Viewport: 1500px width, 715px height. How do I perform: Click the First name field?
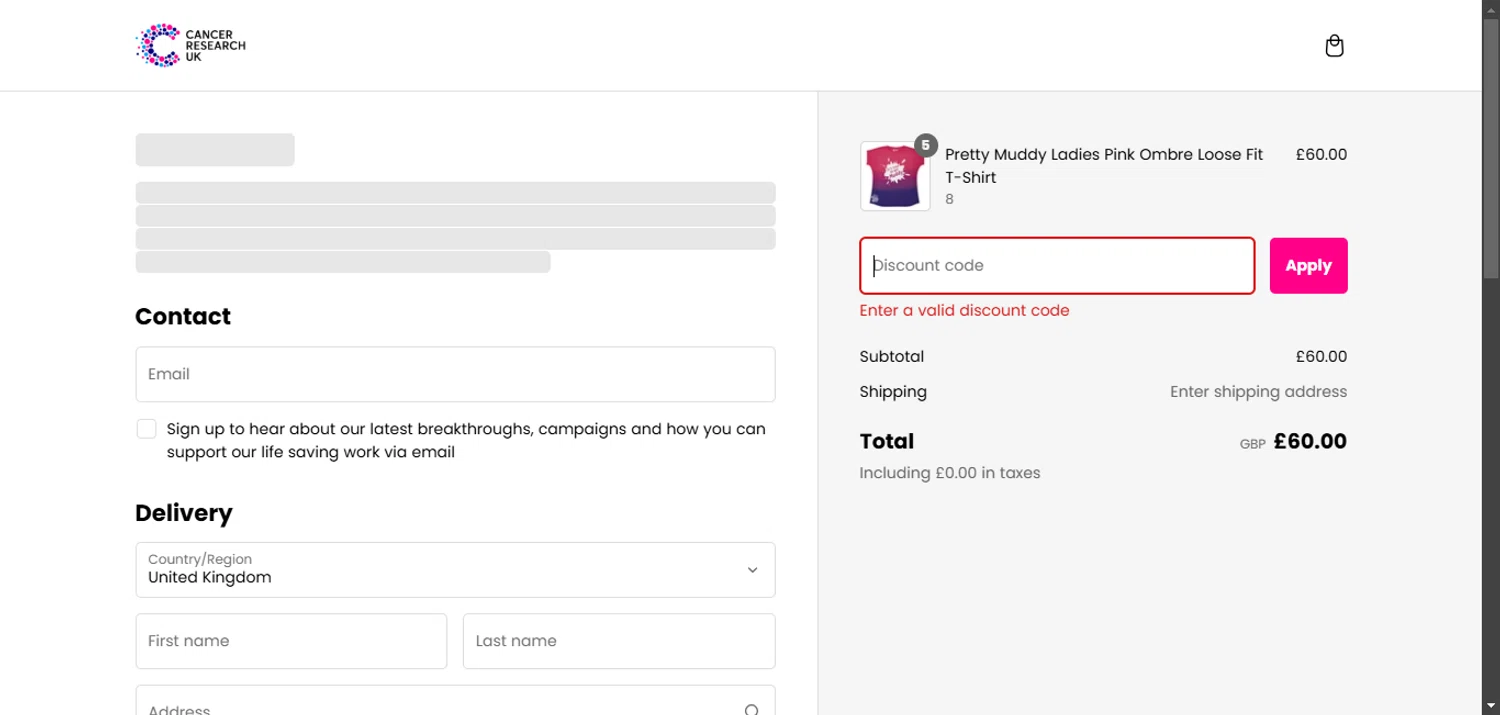(291, 641)
